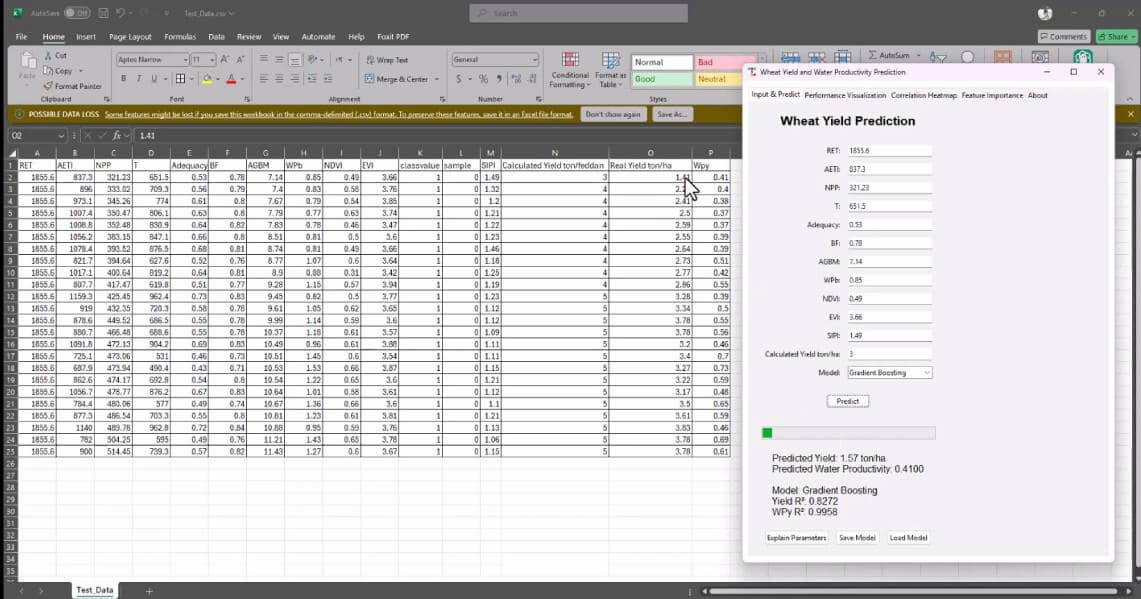Click the NDVI input field

point(889,298)
